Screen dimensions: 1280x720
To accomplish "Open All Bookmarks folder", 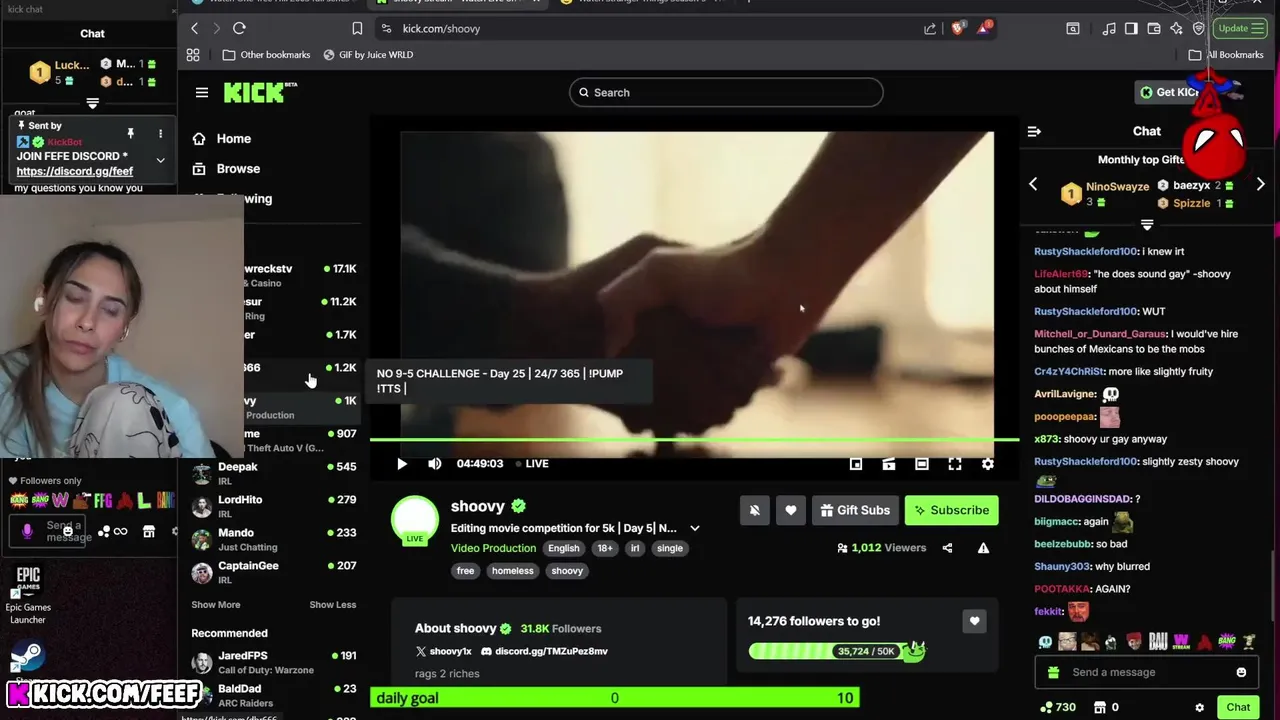I will click(1226, 55).
